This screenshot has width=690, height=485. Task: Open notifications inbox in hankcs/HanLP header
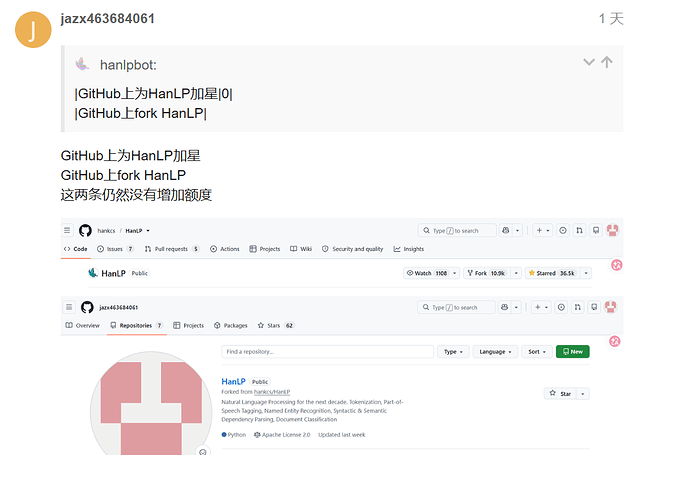(x=596, y=230)
